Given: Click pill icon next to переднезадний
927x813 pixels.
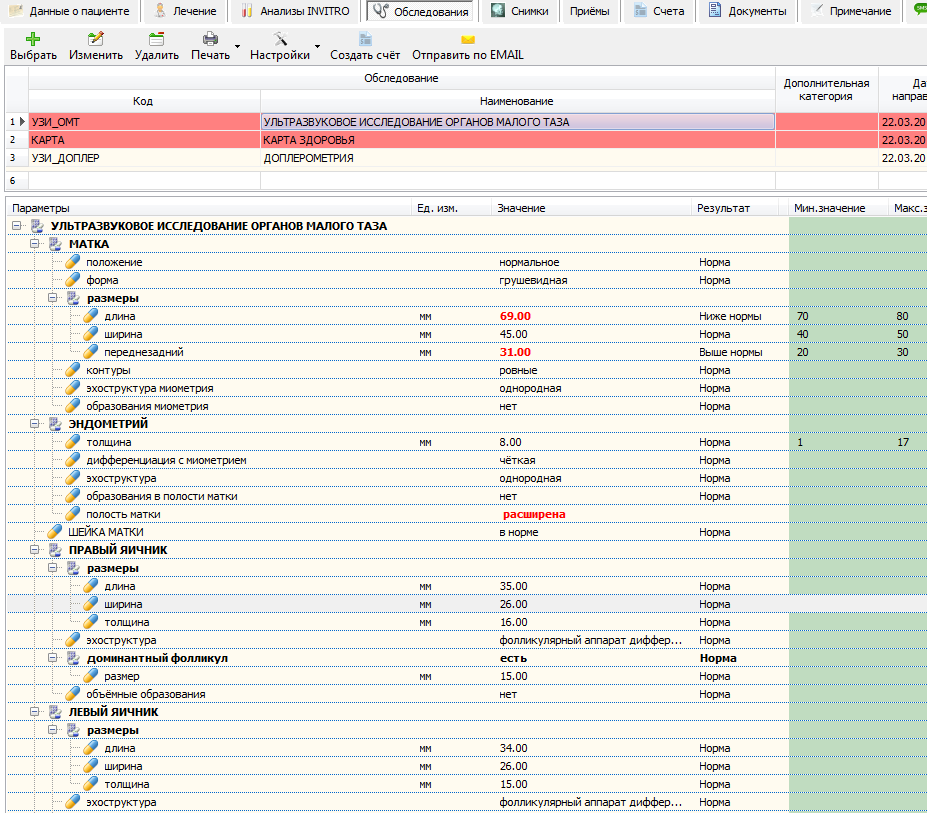Looking at the screenshot, I should [x=90, y=352].
